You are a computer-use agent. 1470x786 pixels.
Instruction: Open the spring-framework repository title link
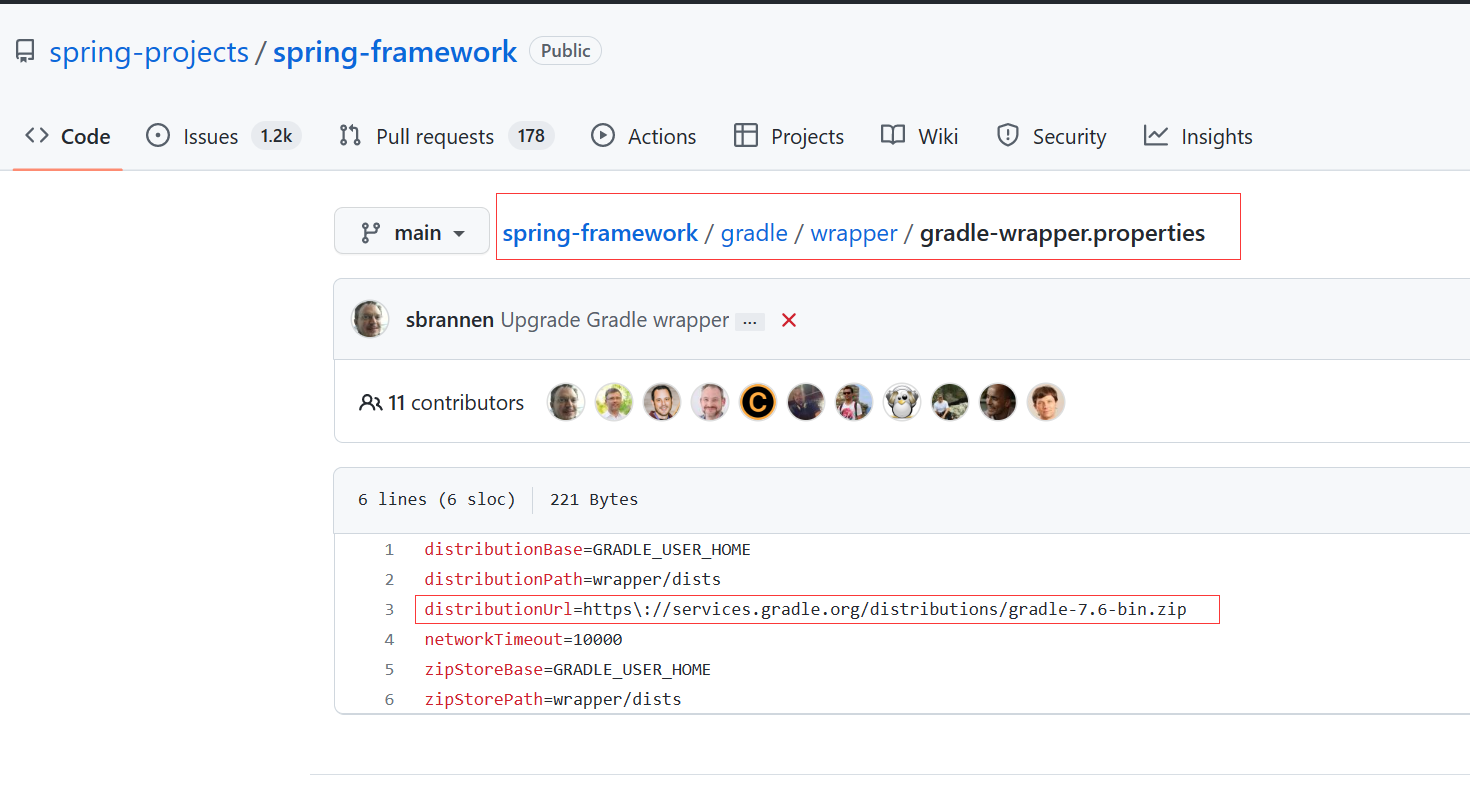tap(395, 52)
